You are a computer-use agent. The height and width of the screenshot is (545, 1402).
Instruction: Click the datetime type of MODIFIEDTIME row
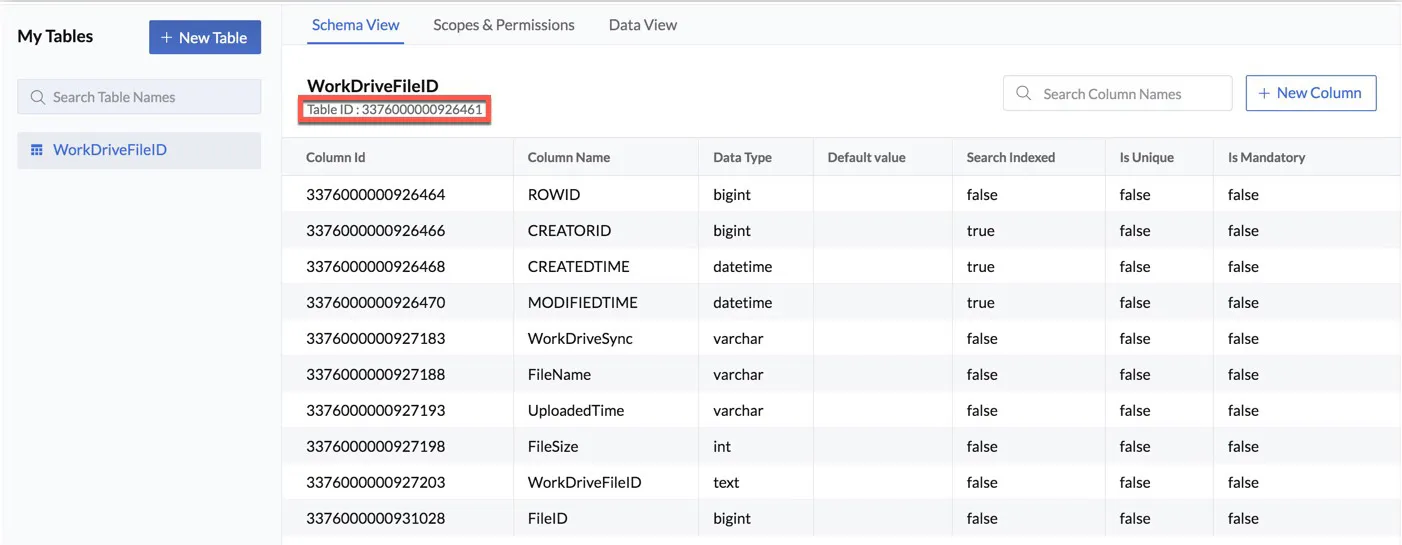coord(743,303)
